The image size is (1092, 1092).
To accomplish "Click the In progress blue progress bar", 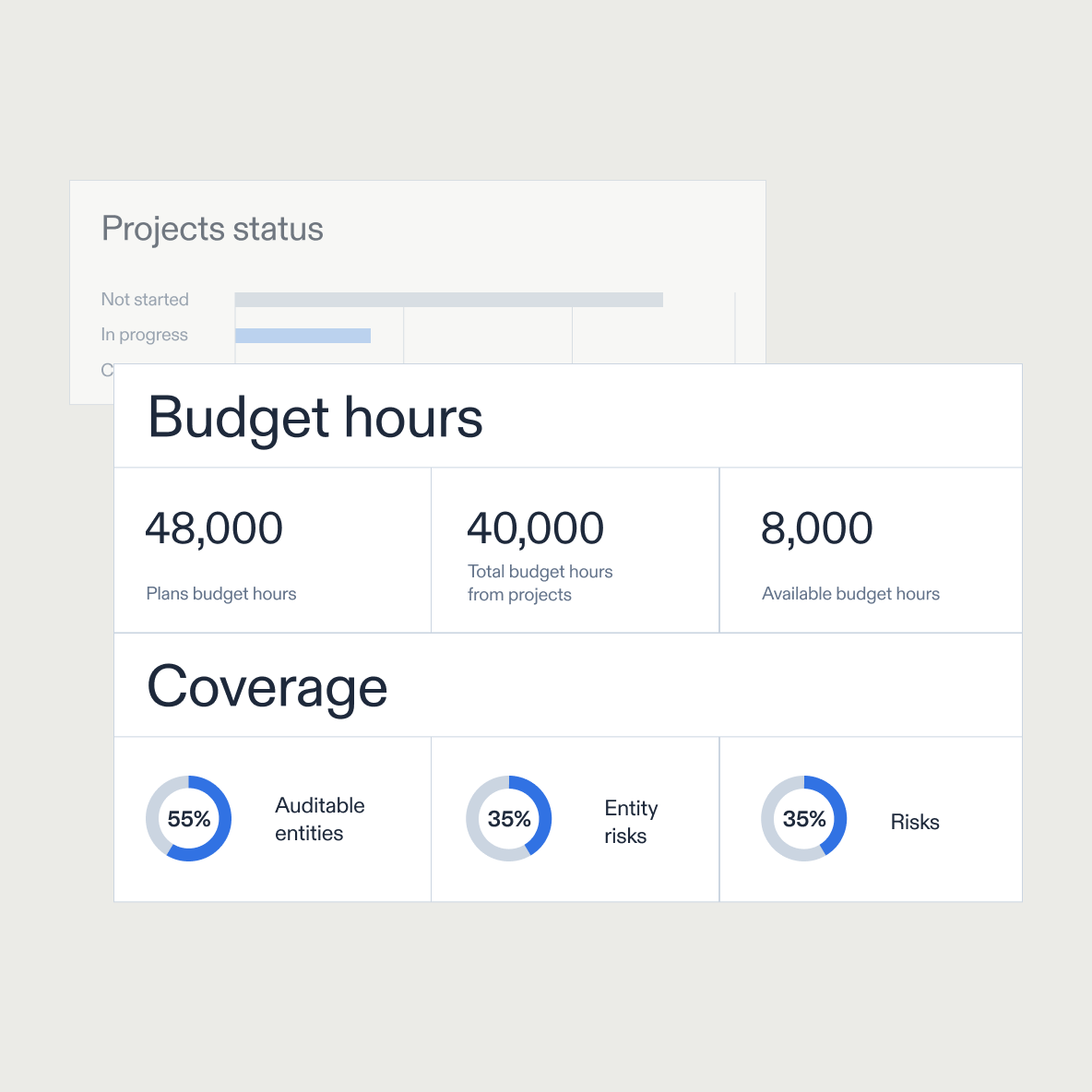I will click(x=303, y=335).
